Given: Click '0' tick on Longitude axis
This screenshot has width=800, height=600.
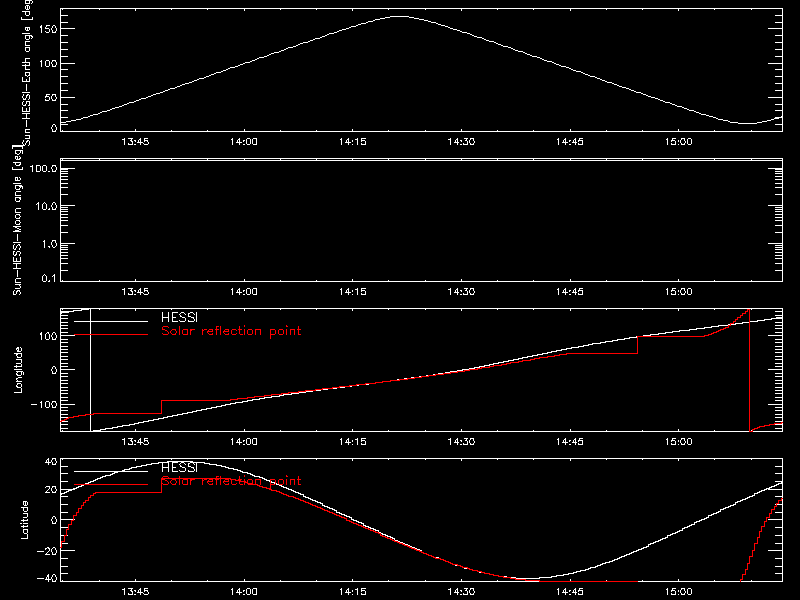Looking at the screenshot, I should [54, 370].
